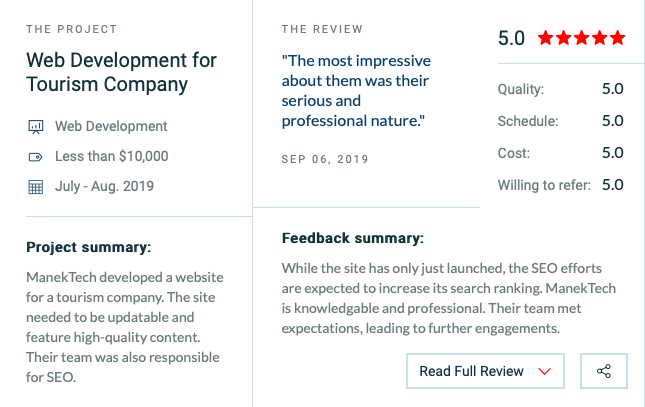Image resolution: width=645 pixels, height=407 pixels.
Task: Click the Web Development presentation icon
Action: [35, 126]
